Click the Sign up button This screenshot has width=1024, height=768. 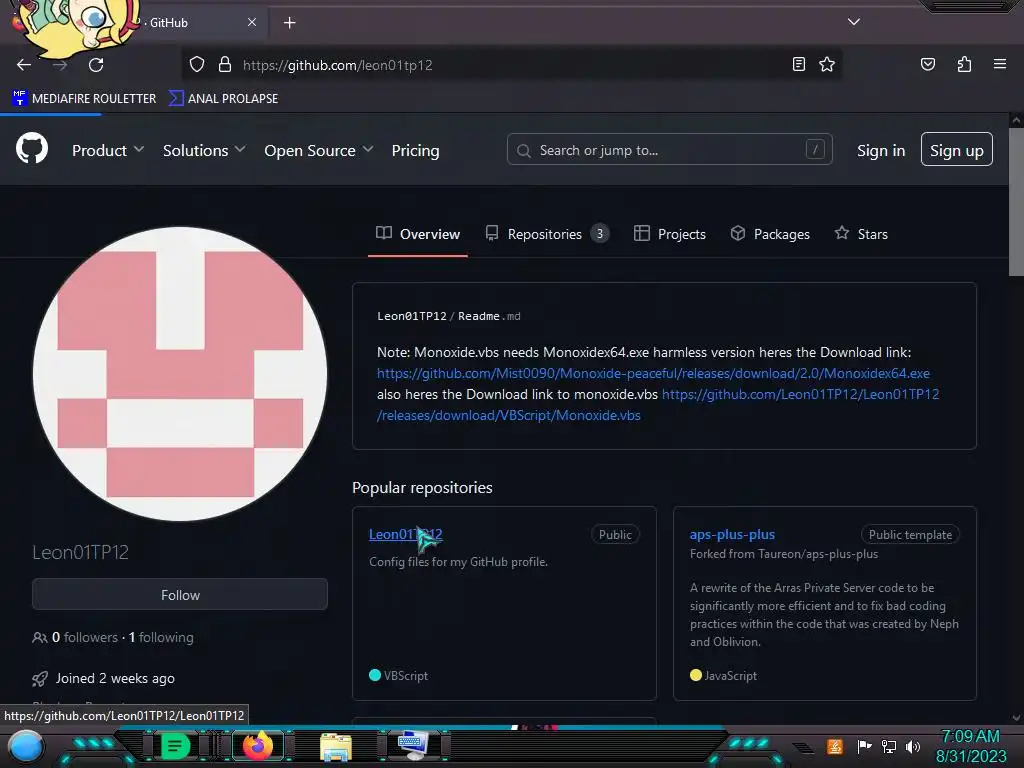pos(957,150)
